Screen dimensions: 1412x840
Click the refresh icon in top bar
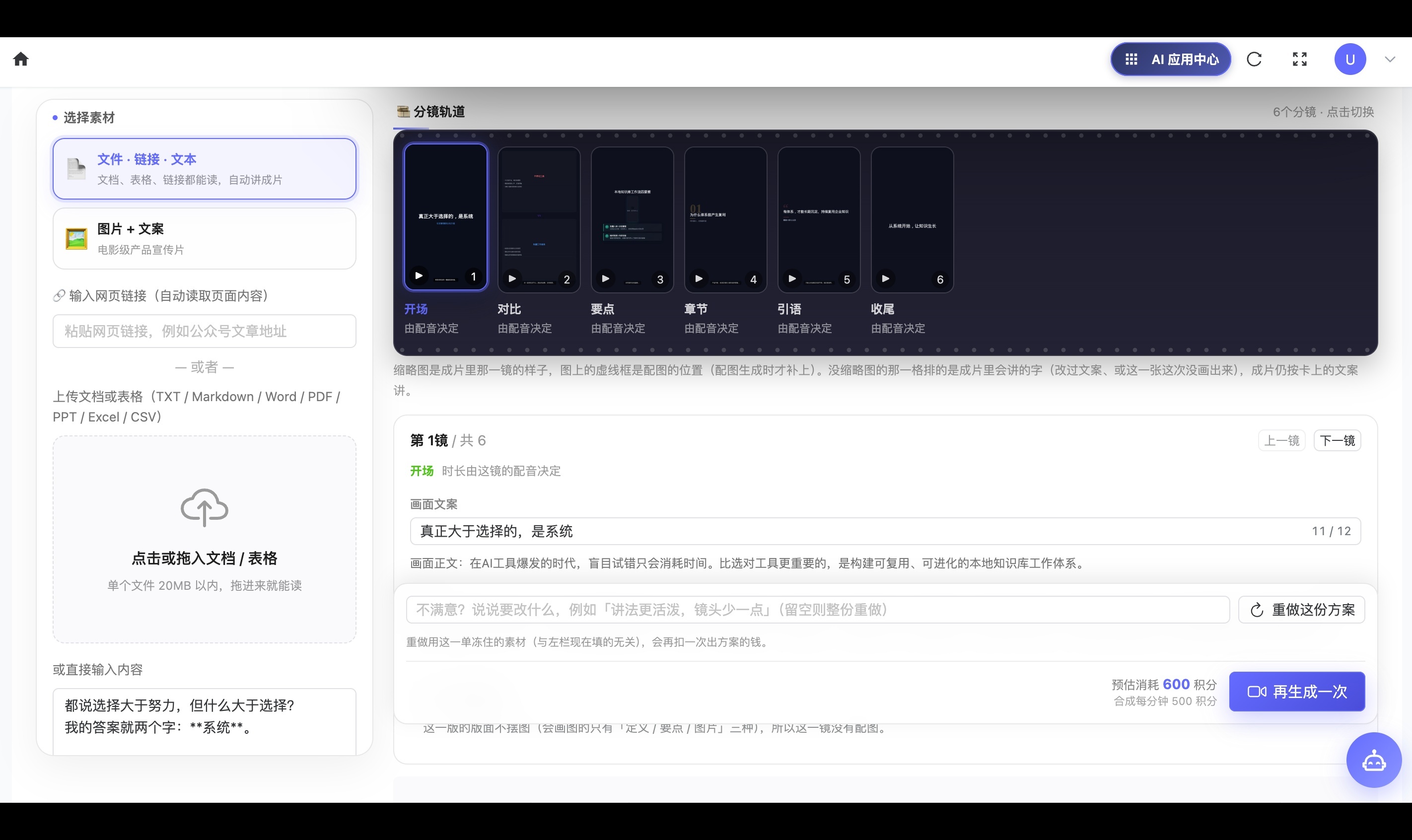pos(1254,60)
